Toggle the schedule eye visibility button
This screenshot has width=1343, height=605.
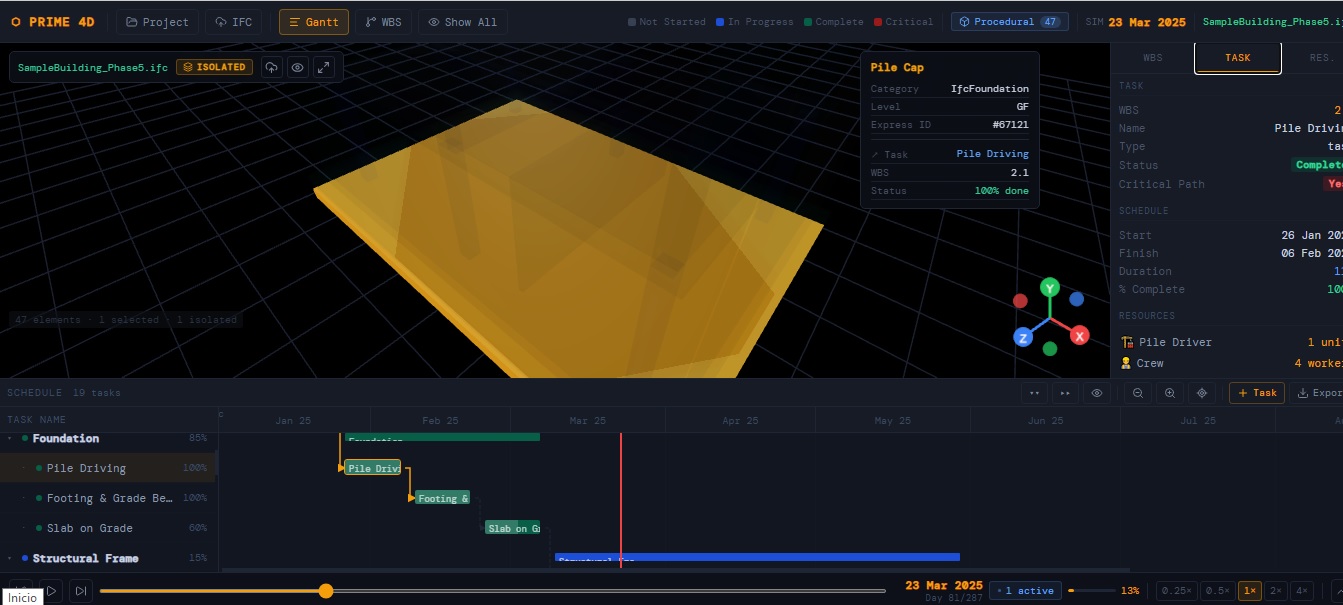click(x=1097, y=393)
